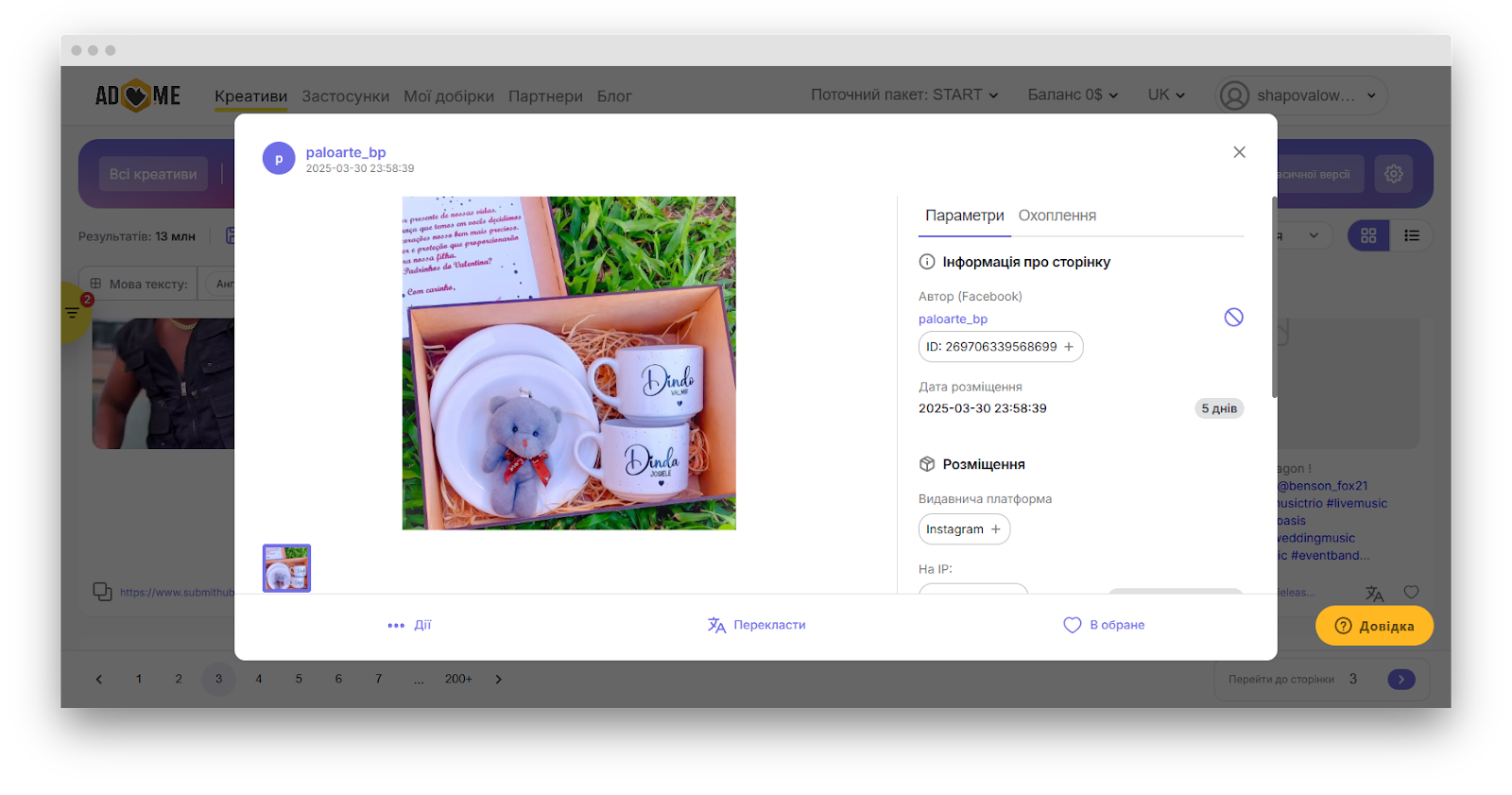This screenshot has height=795, width=1512.
Task: Go to the next results page arrow
Action: click(x=499, y=679)
